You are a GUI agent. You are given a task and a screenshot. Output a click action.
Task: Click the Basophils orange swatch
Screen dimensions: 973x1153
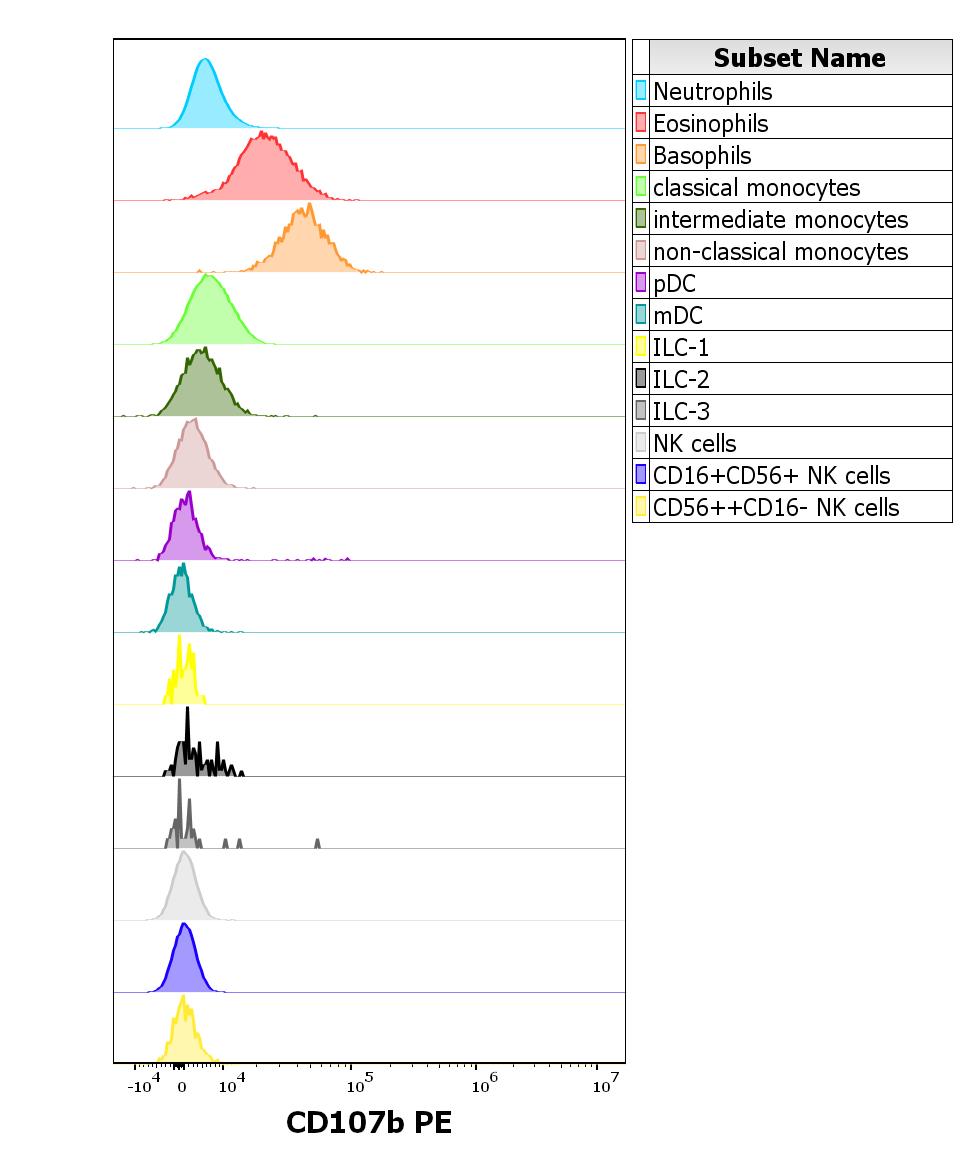pyautogui.click(x=642, y=155)
